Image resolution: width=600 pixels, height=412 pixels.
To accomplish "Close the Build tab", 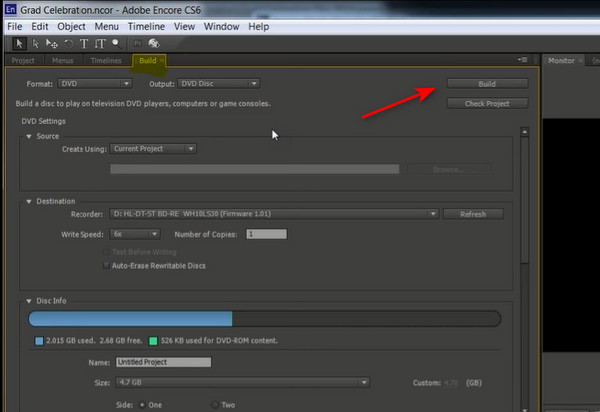I will coord(162,60).
